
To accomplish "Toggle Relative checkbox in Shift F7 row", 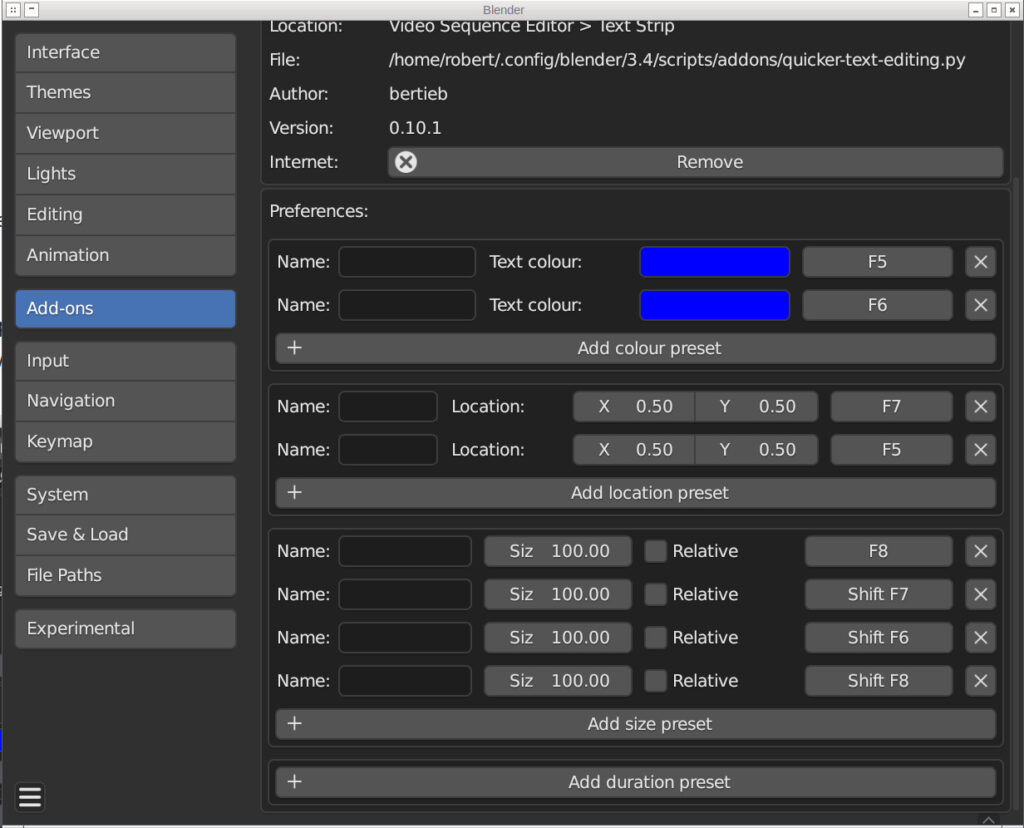I will click(x=655, y=594).
